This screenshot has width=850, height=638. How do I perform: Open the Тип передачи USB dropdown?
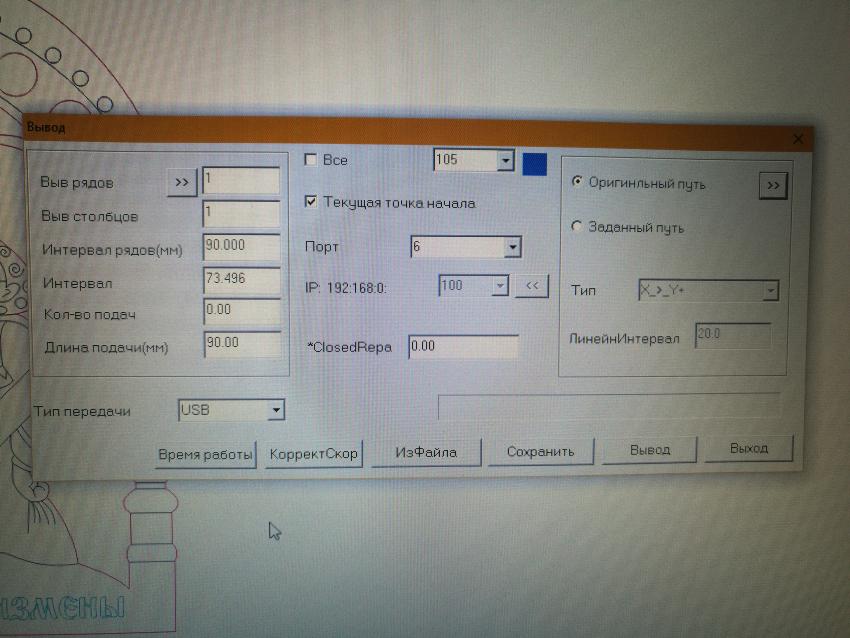click(x=276, y=410)
